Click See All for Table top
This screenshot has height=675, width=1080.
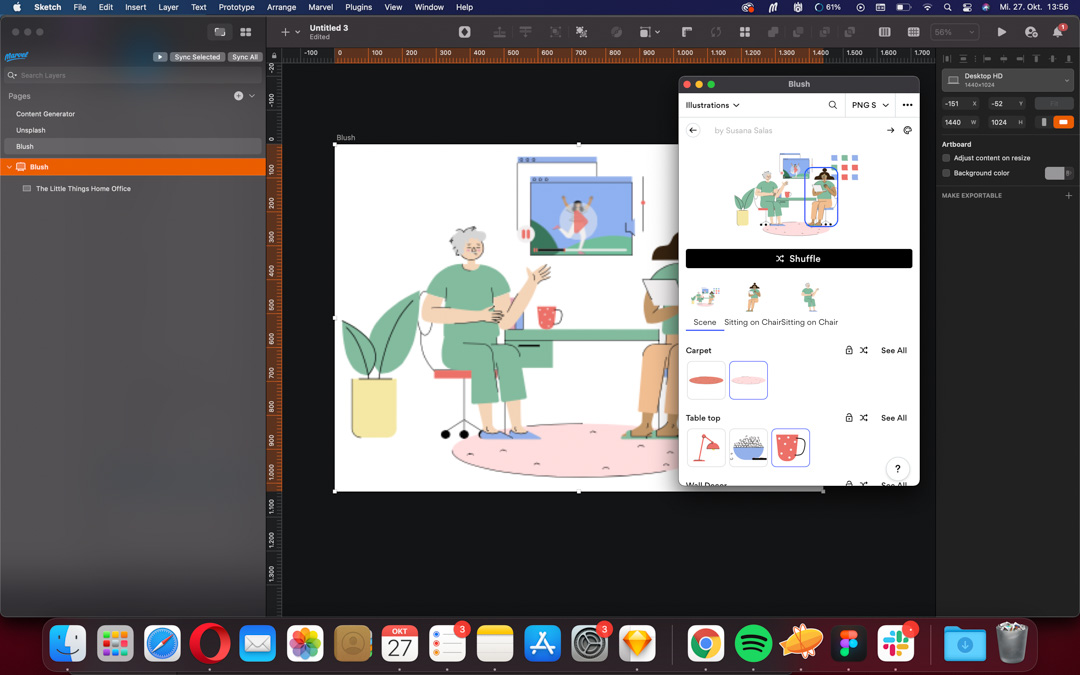[x=893, y=418]
